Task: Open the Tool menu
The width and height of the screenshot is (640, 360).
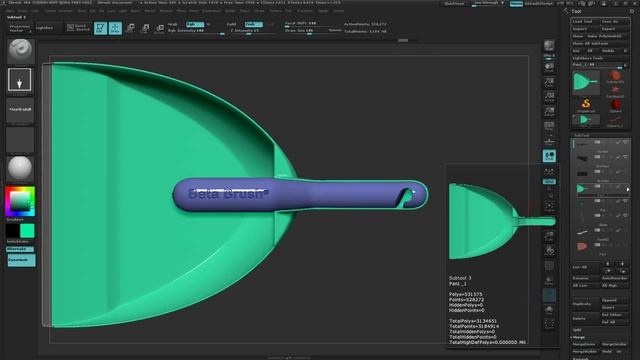Action: (289, 11)
